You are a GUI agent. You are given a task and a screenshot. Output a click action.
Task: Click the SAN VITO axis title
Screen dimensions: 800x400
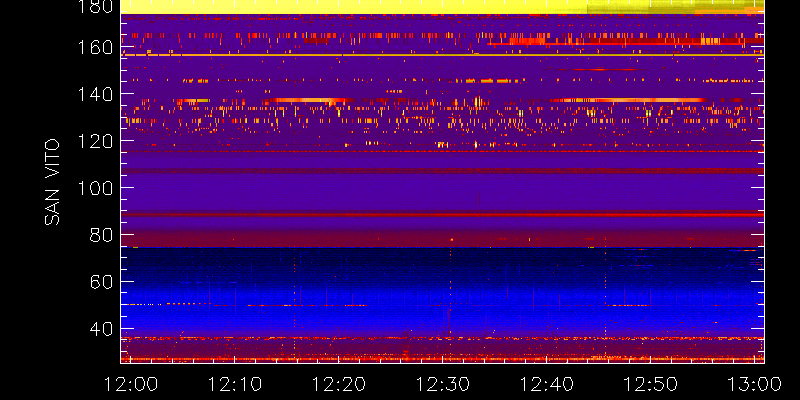[x=52, y=183]
